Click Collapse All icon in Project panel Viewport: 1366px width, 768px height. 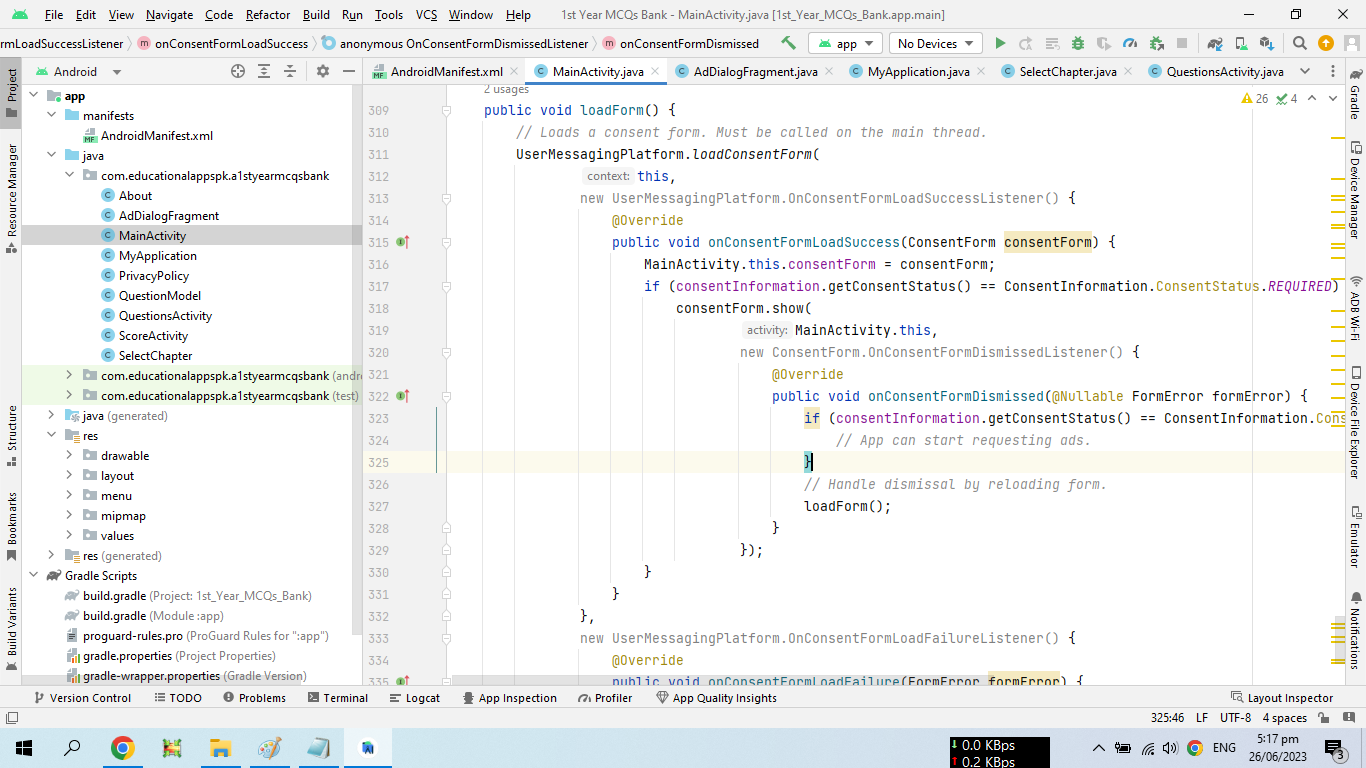pyautogui.click(x=290, y=71)
